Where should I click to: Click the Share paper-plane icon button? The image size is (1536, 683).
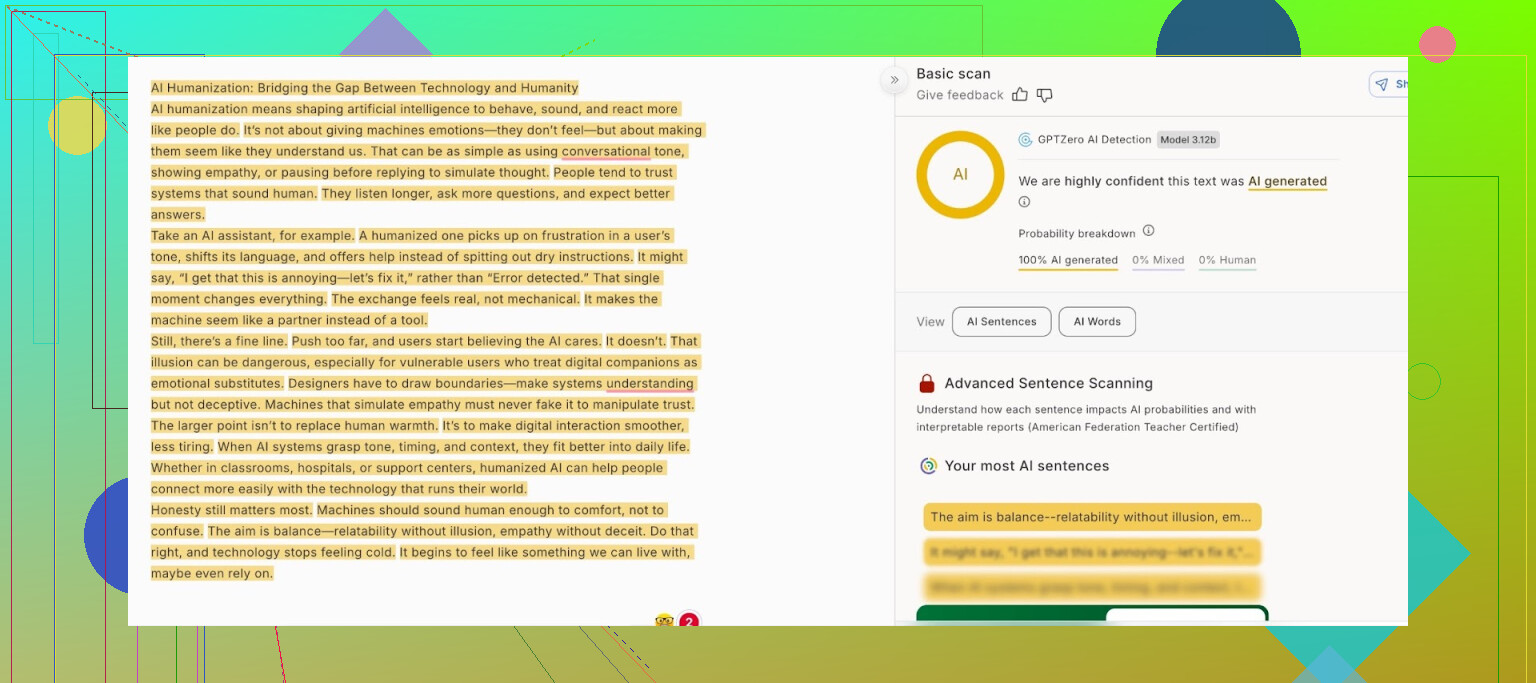pos(1386,85)
